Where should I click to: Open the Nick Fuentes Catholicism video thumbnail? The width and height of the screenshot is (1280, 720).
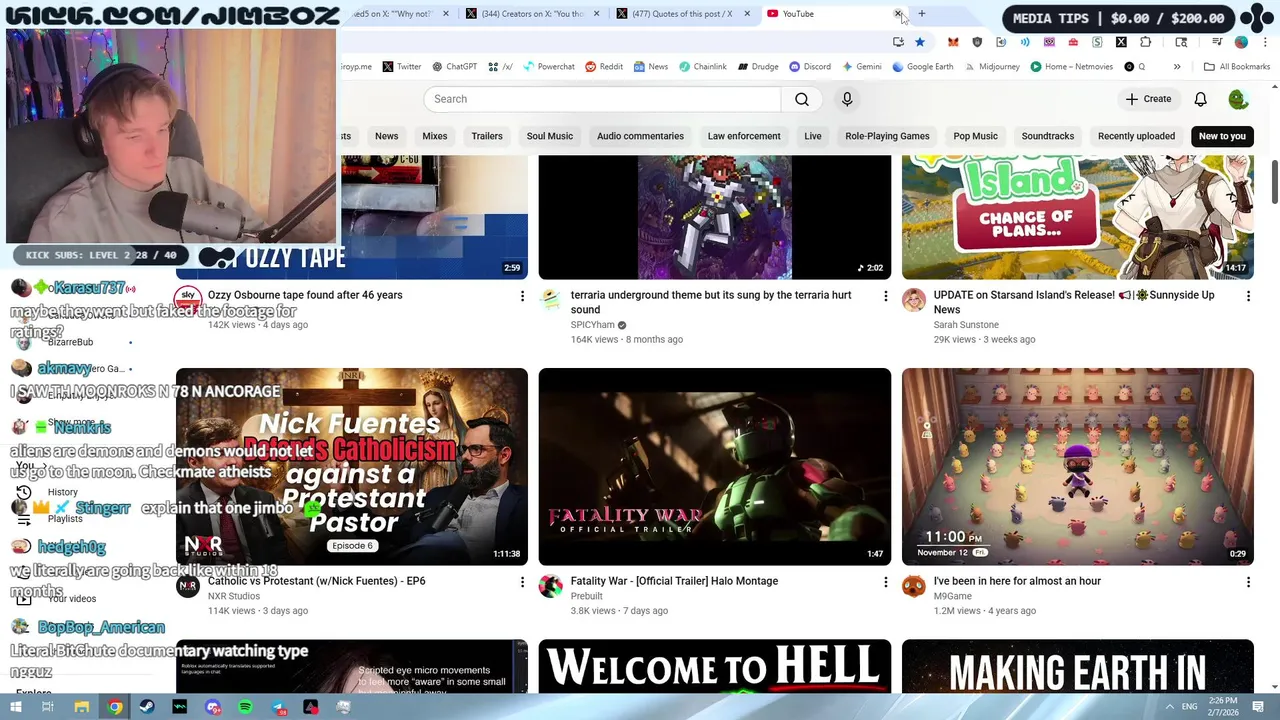(352, 467)
